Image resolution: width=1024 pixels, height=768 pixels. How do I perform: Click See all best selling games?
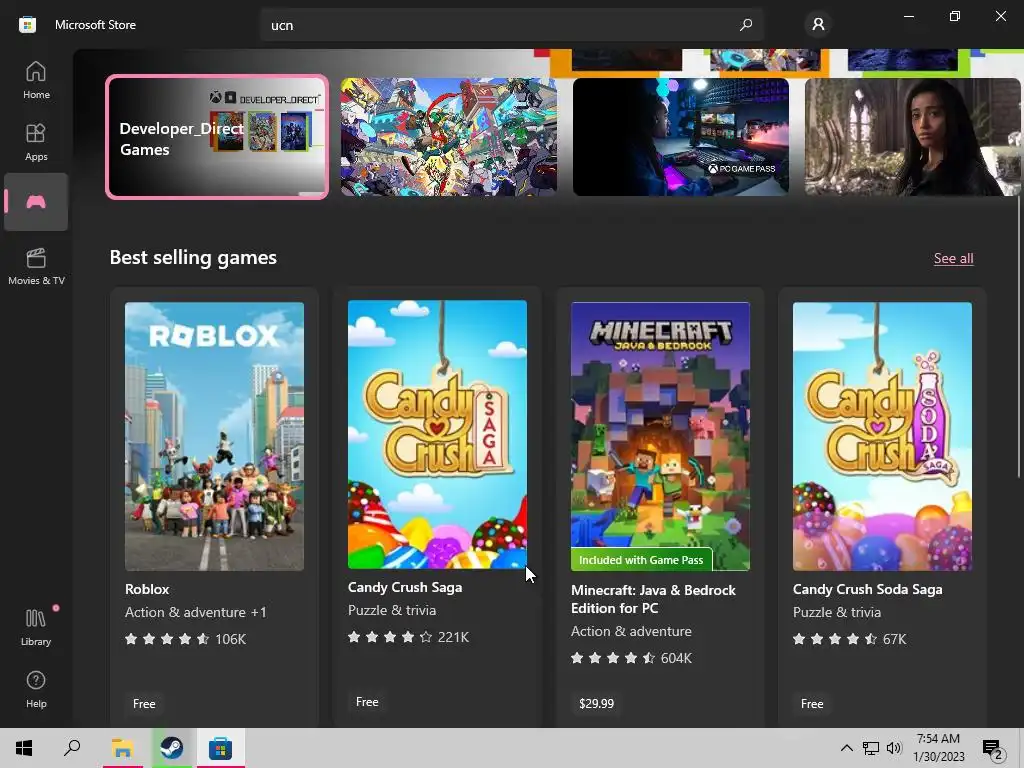pyautogui.click(x=953, y=258)
